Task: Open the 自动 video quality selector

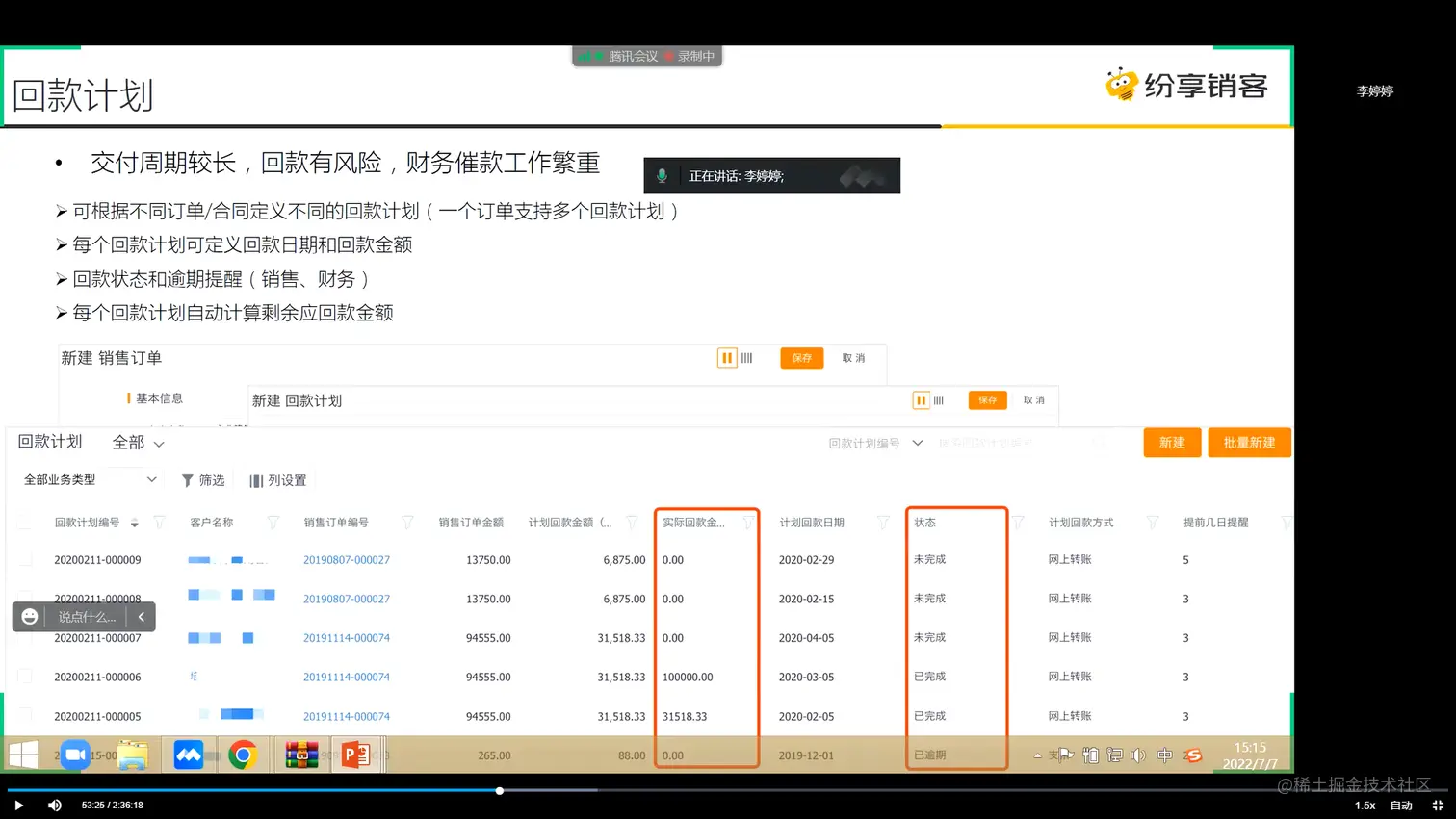Action: (1401, 806)
